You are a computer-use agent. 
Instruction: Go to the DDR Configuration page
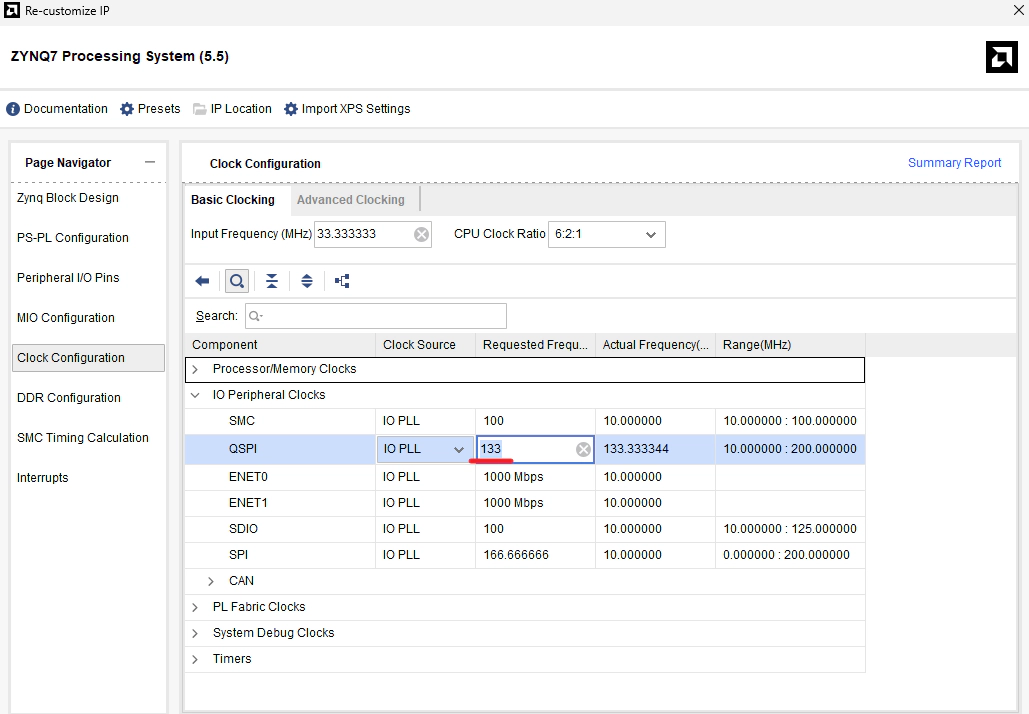69,398
